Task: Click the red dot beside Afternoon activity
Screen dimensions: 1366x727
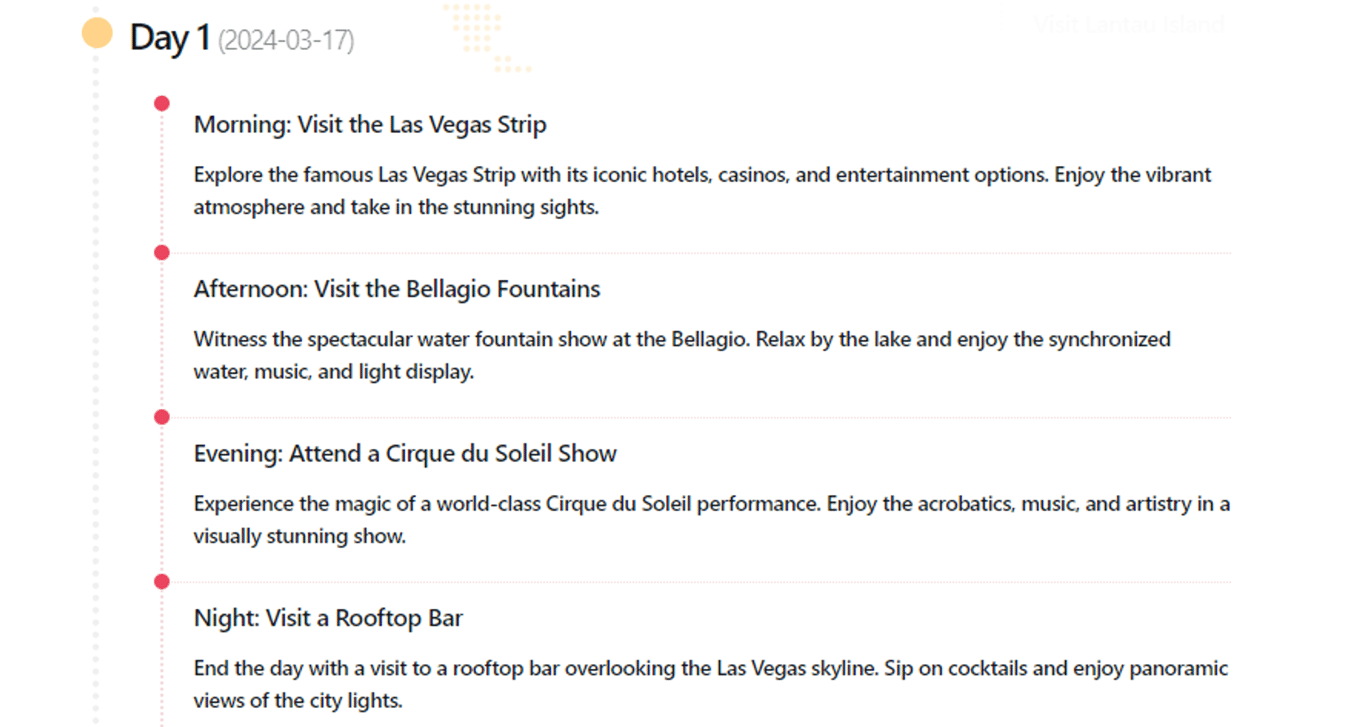Action: click(x=162, y=253)
